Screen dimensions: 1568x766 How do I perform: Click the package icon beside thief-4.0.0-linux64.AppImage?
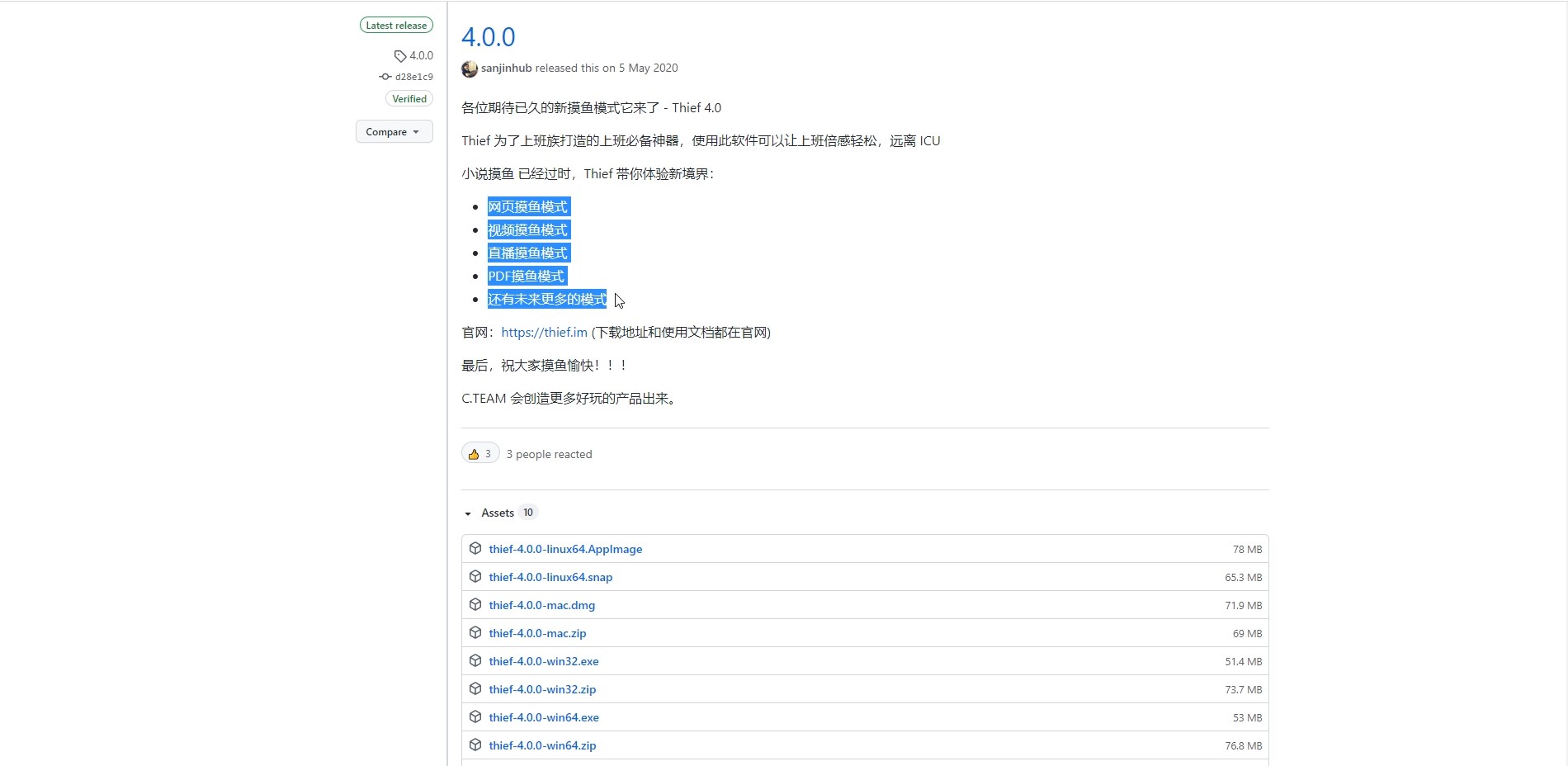point(475,549)
